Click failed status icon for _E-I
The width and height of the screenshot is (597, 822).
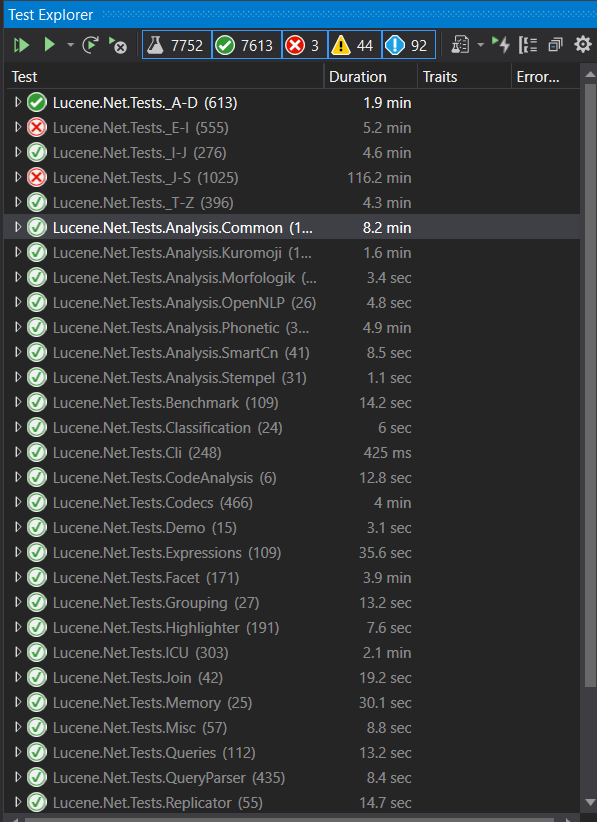tap(37, 127)
